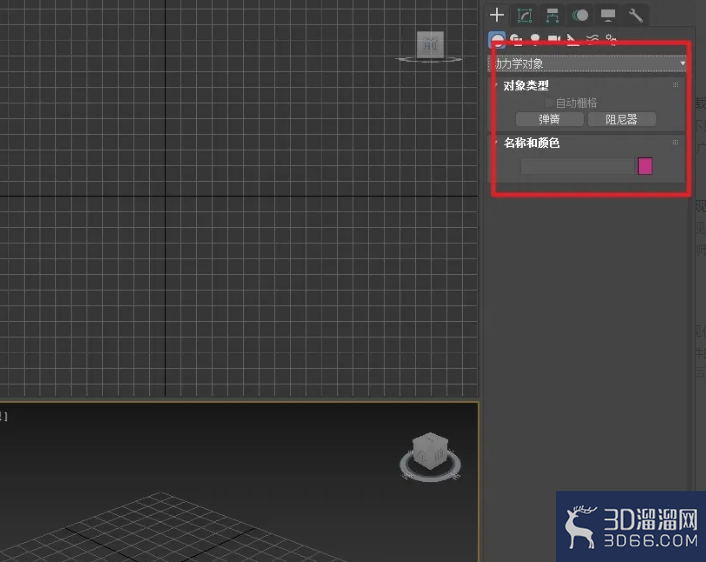Open the Hierarchy panel tab
The image size is (706, 562).
(552, 15)
